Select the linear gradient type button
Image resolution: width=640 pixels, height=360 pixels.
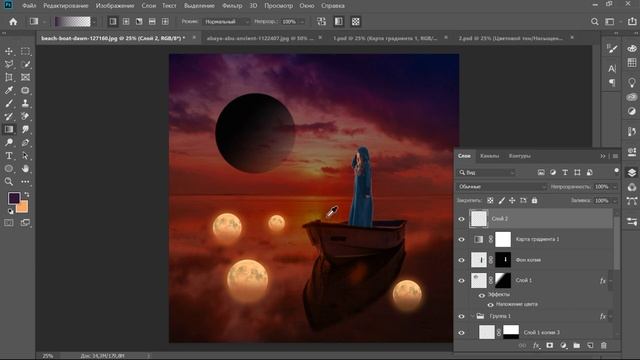tap(113, 22)
